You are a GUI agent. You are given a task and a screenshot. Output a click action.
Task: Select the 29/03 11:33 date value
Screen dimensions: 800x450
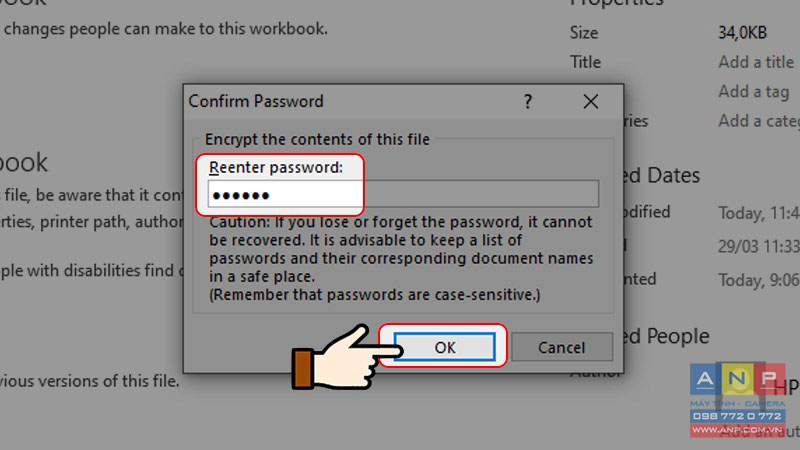pyautogui.click(x=759, y=246)
